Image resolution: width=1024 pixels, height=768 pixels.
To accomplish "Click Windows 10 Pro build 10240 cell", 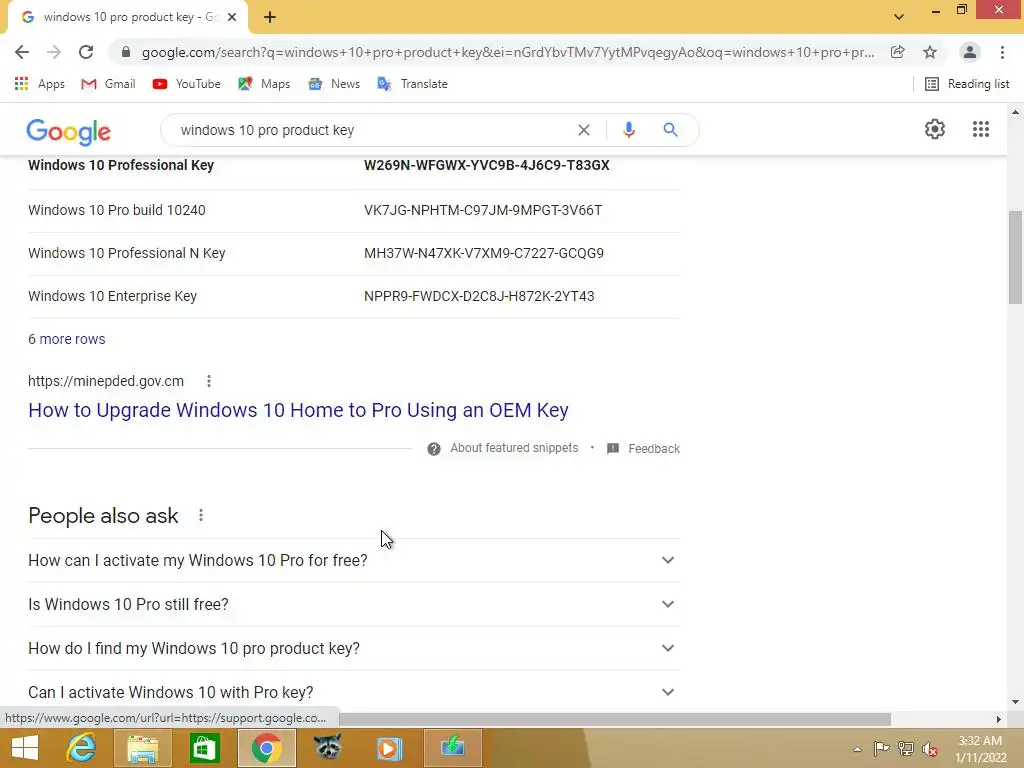I will pyautogui.click(x=117, y=210).
